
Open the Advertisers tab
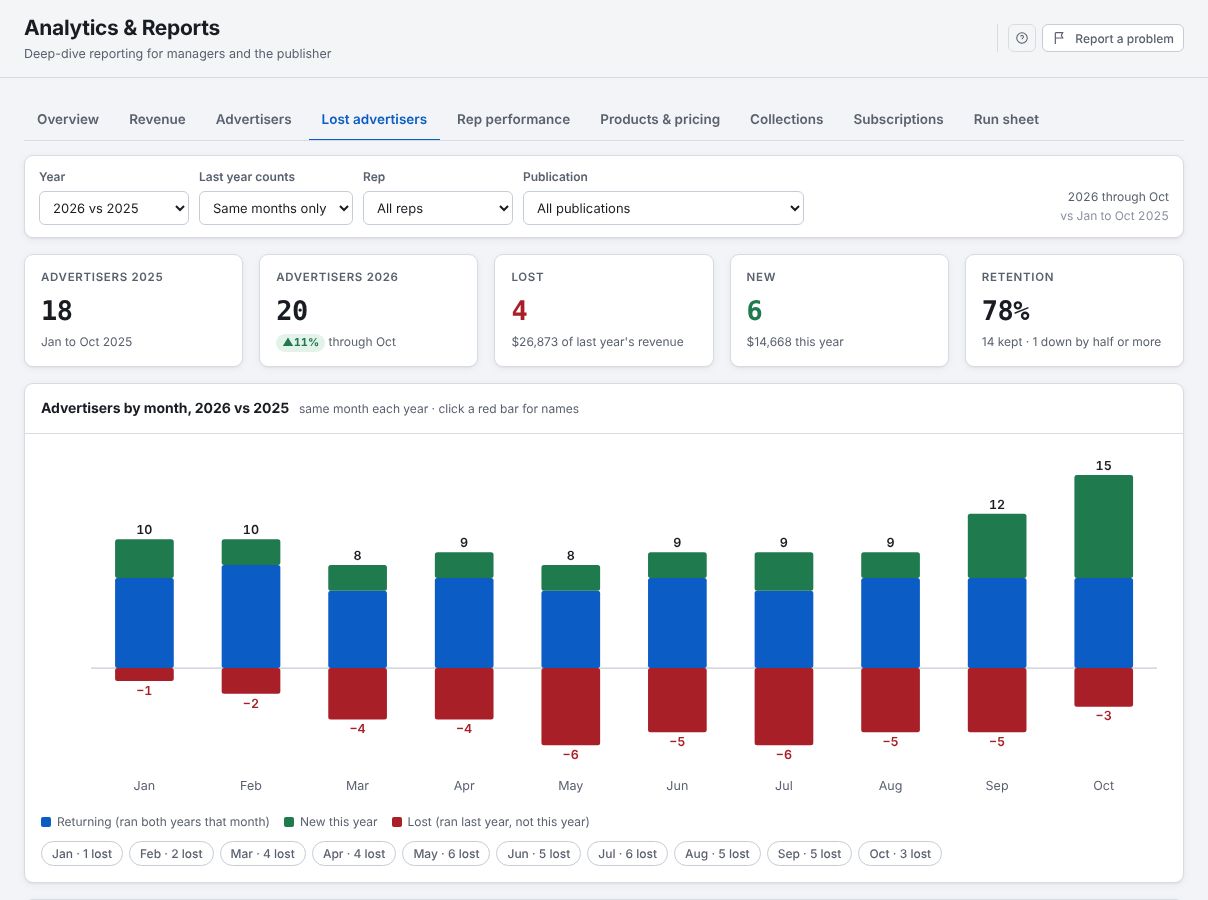point(254,119)
